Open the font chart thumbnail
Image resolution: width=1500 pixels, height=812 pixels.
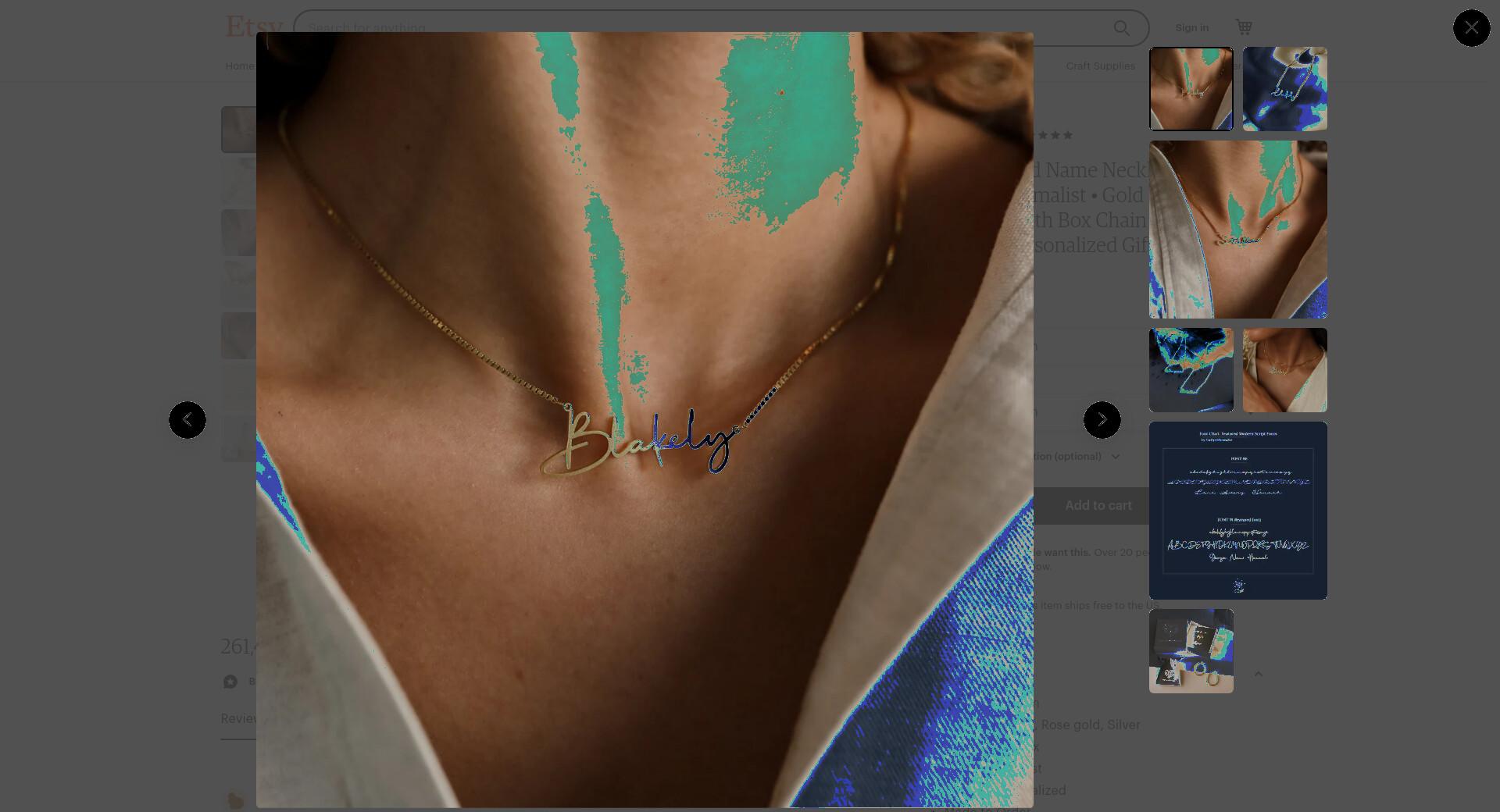1237,511
